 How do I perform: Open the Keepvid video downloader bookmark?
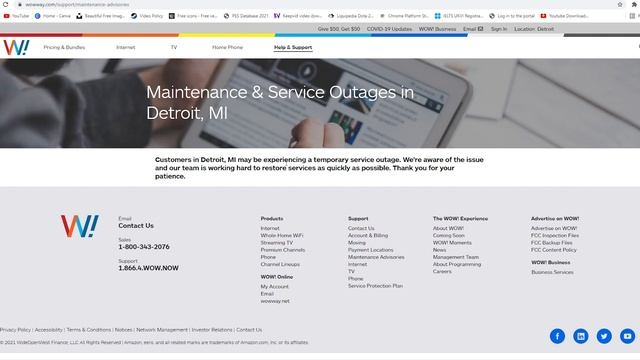[298, 16]
